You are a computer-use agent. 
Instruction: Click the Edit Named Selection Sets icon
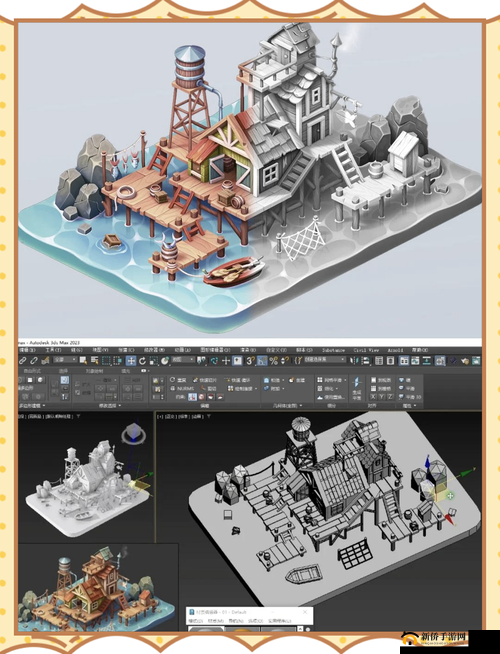(298, 360)
